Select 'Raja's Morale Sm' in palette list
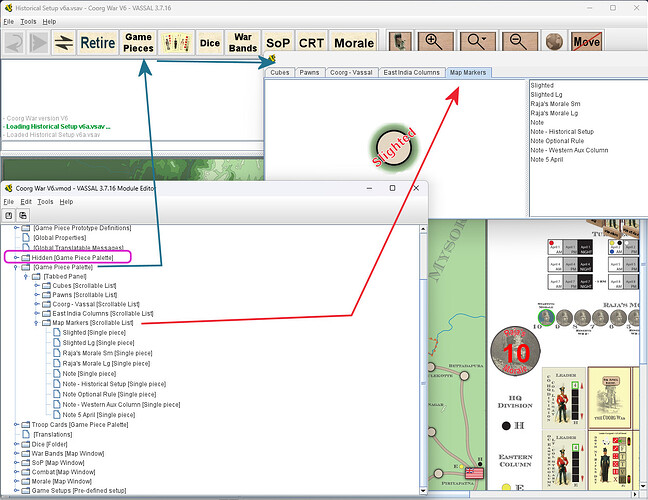Screen dimensions: 648x500 [x=555, y=104]
